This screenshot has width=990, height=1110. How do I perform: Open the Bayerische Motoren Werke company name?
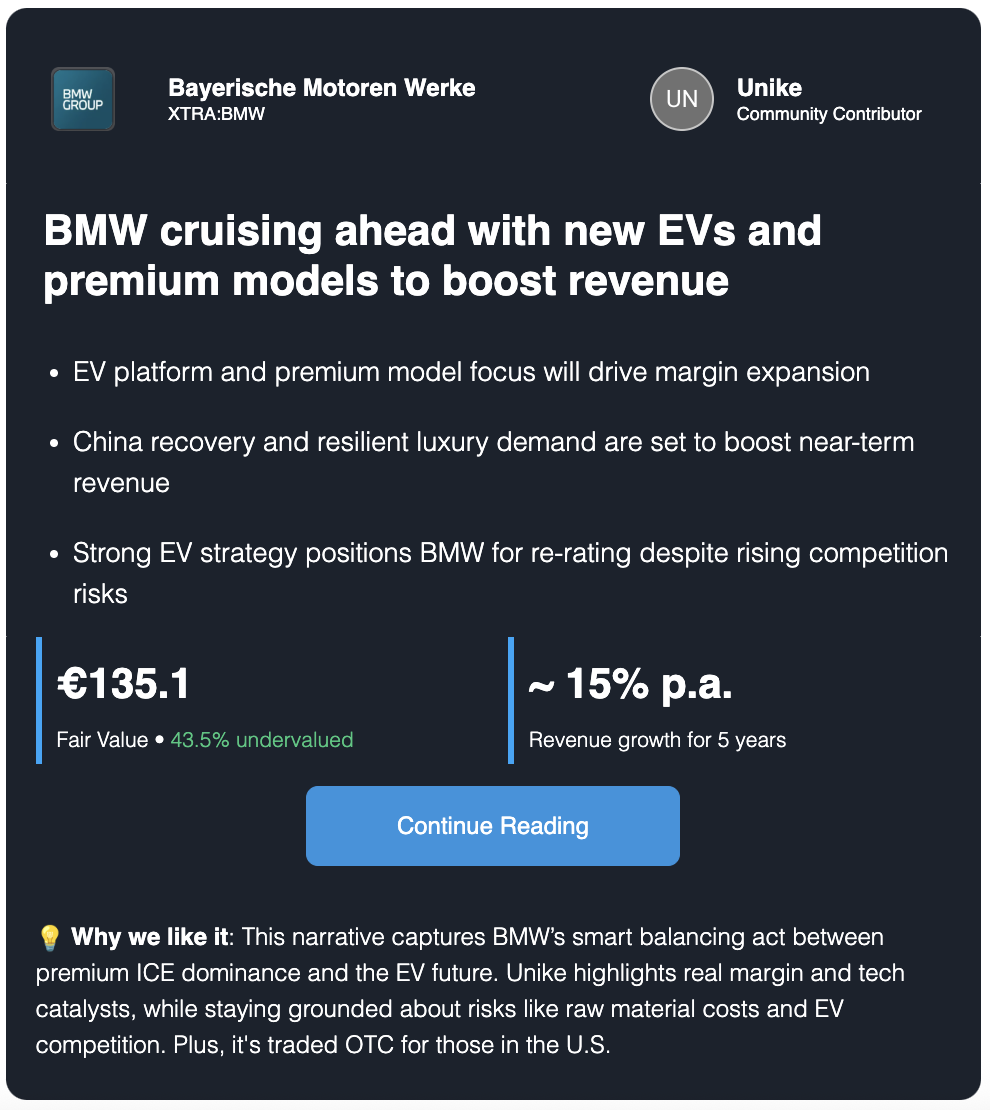click(x=322, y=88)
